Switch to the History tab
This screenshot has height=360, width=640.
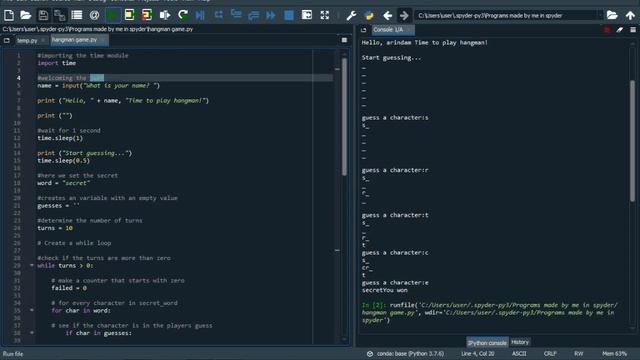click(520, 342)
